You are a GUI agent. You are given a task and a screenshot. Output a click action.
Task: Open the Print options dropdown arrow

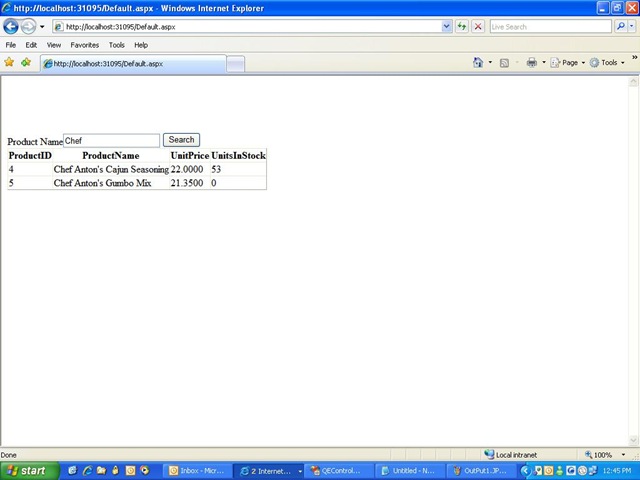click(x=544, y=62)
